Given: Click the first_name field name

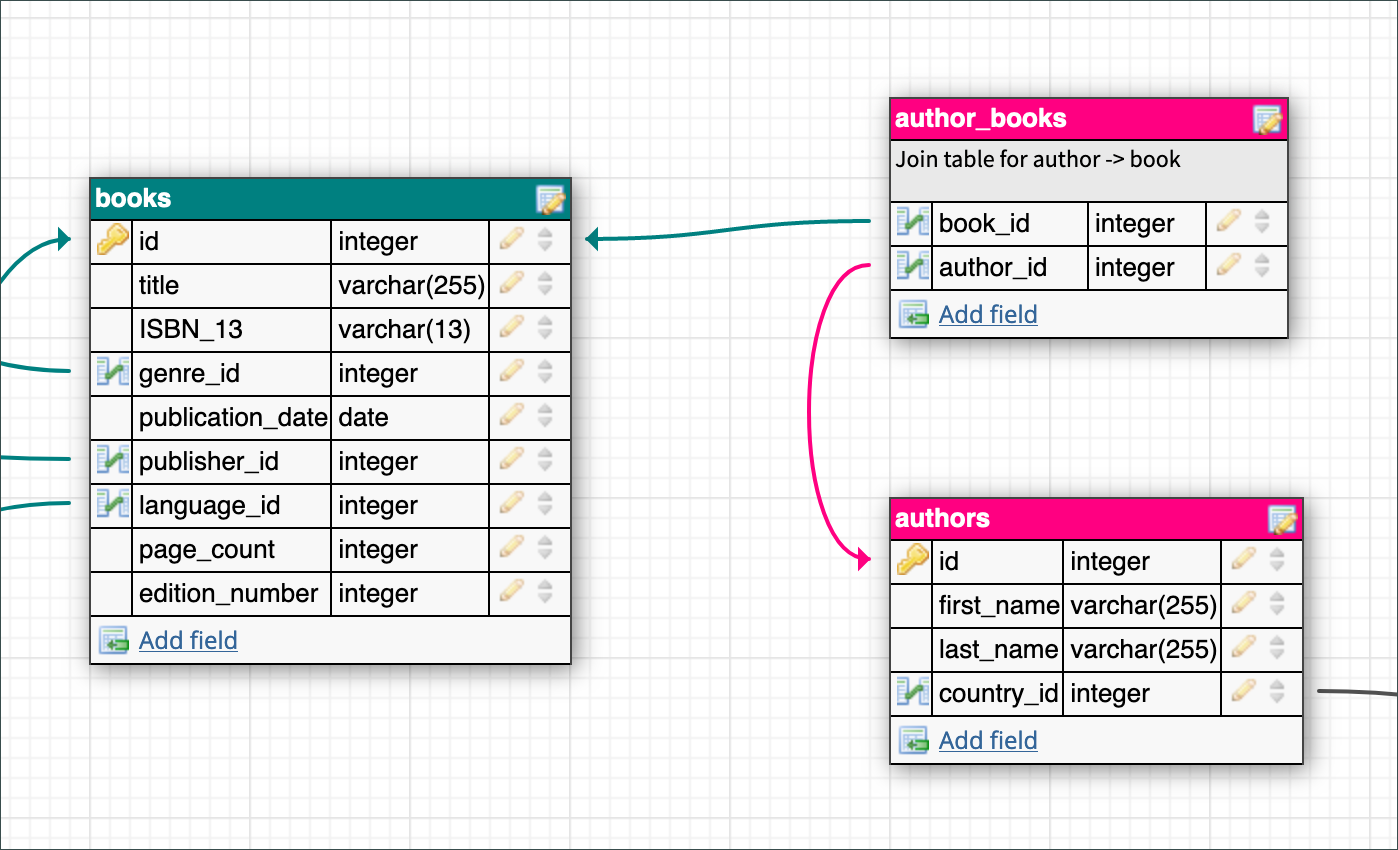Looking at the screenshot, I should (x=998, y=605).
